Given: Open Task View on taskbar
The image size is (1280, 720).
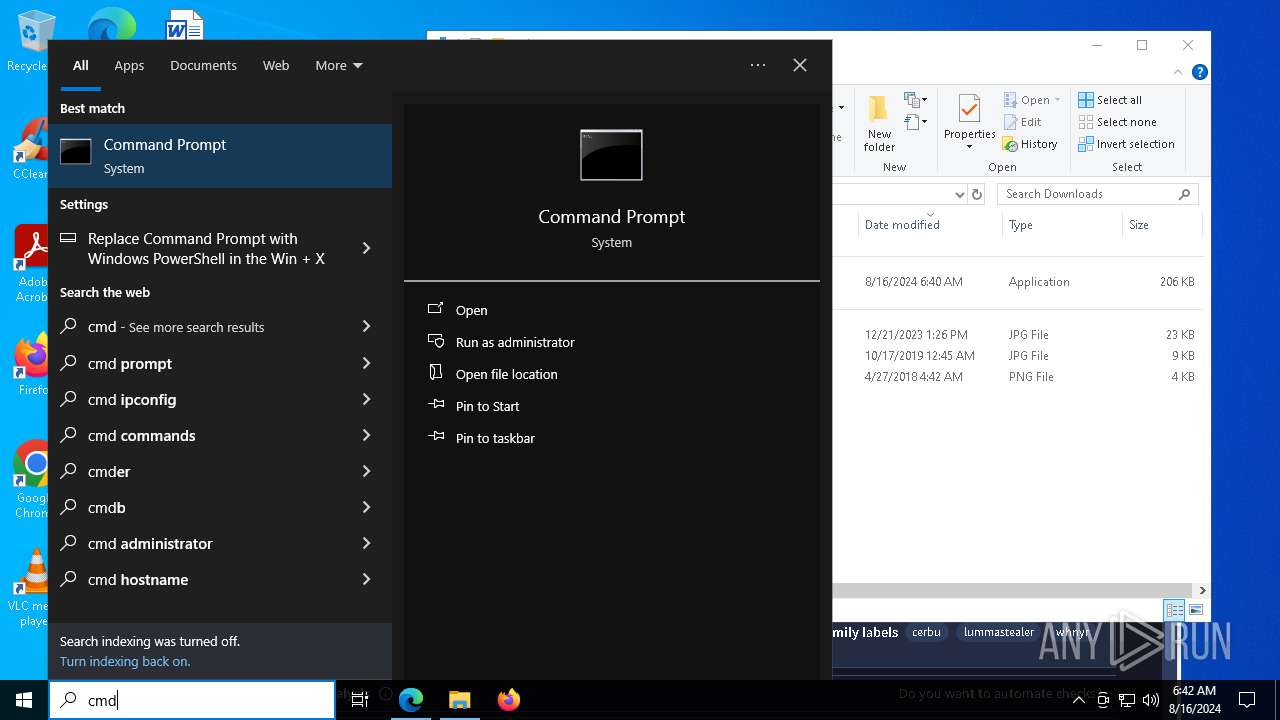Looking at the screenshot, I should coord(360,700).
